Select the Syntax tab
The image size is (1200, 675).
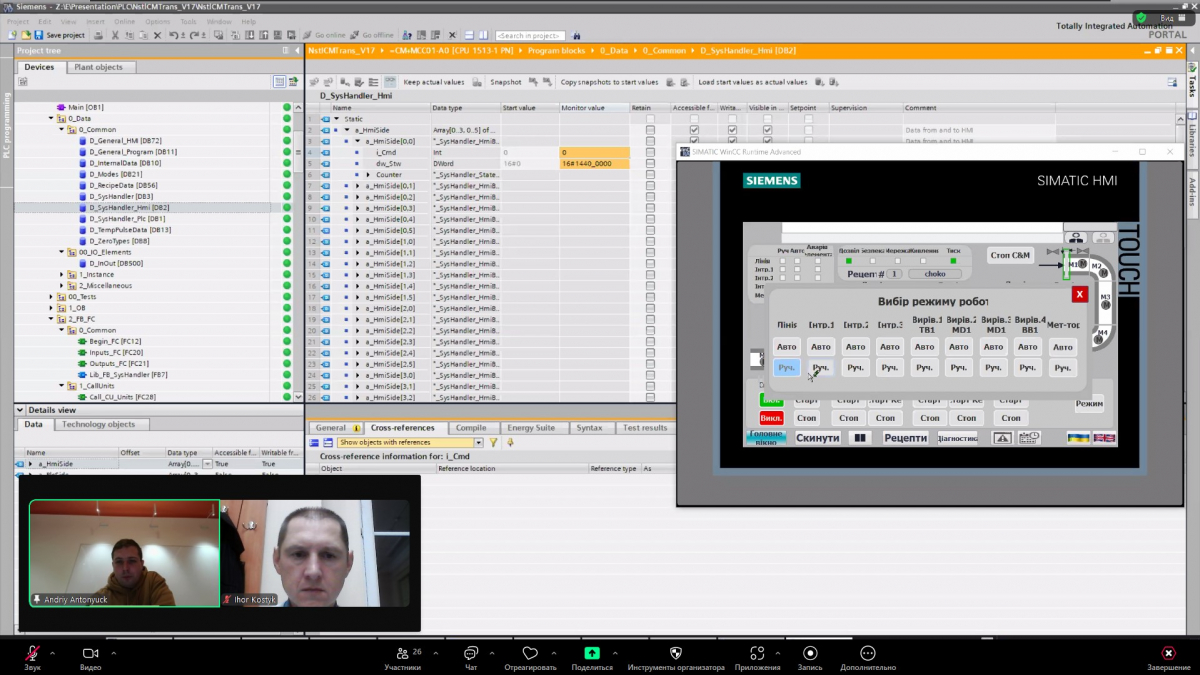pos(589,428)
